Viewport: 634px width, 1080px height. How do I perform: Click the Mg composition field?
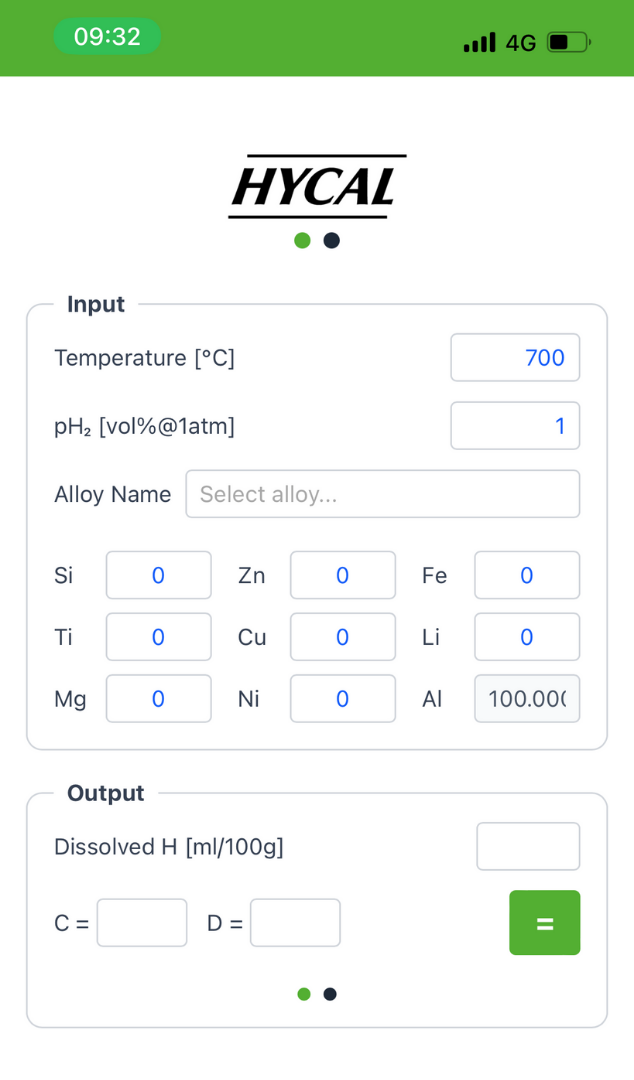[159, 698]
